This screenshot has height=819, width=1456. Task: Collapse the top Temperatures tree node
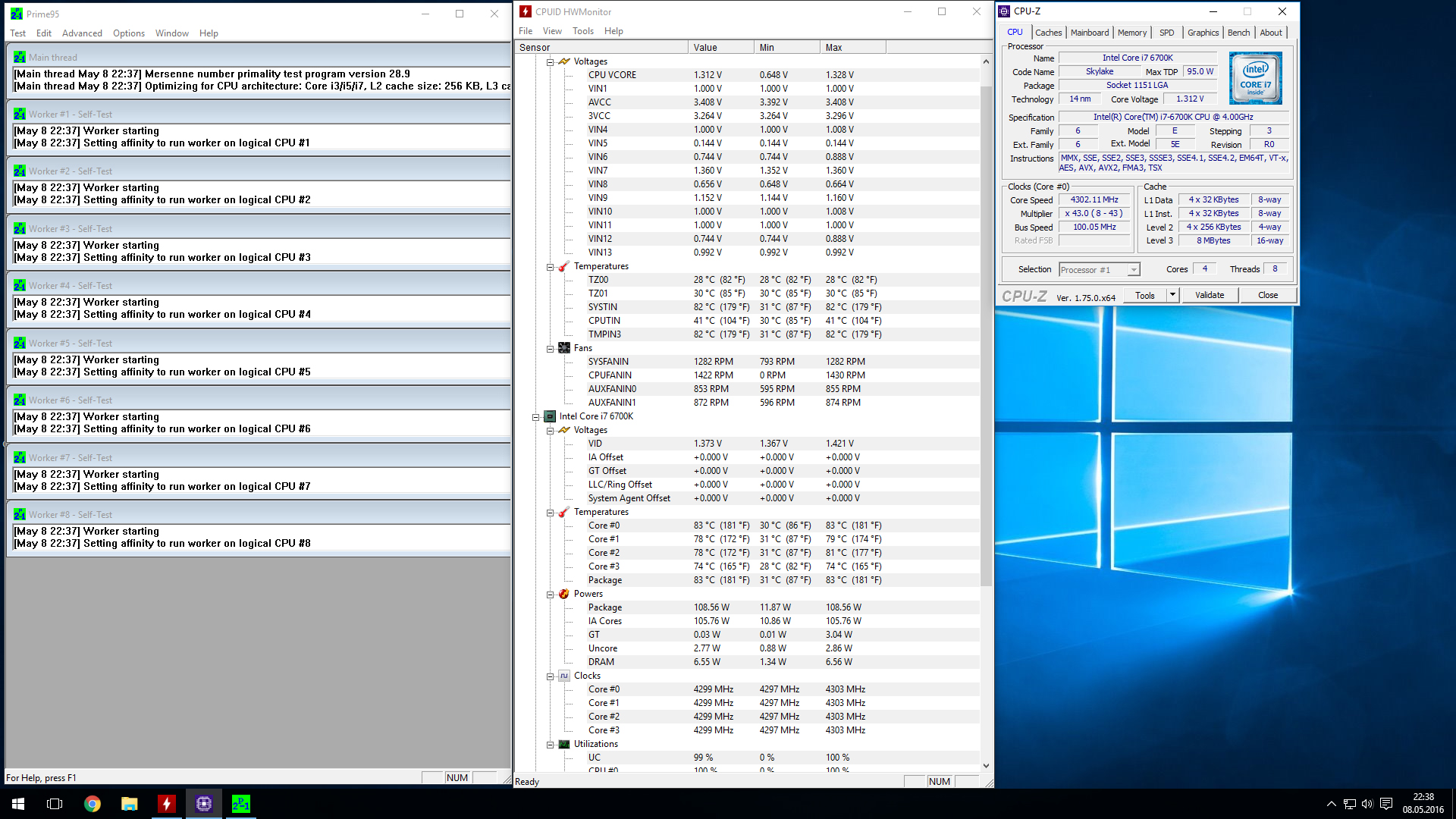pyautogui.click(x=551, y=267)
